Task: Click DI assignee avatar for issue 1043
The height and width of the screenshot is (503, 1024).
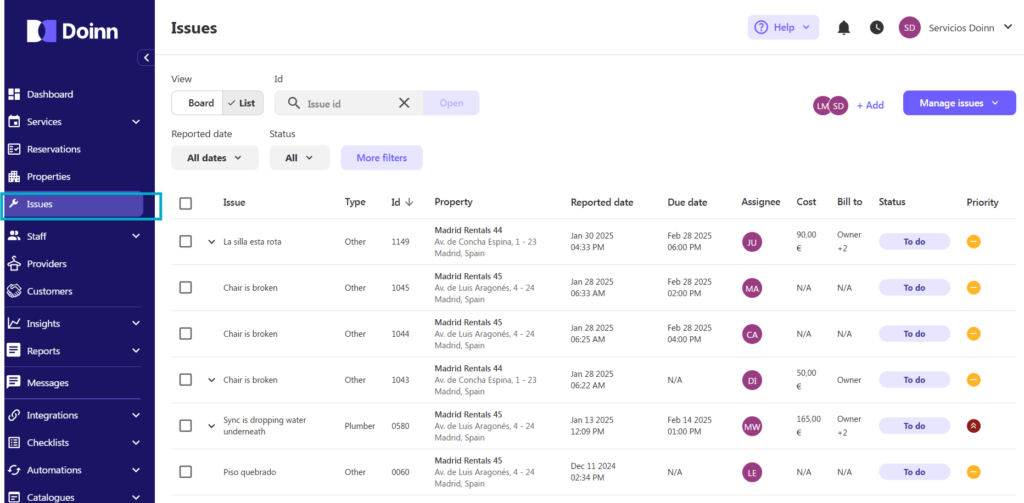Action: click(x=752, y=380)
